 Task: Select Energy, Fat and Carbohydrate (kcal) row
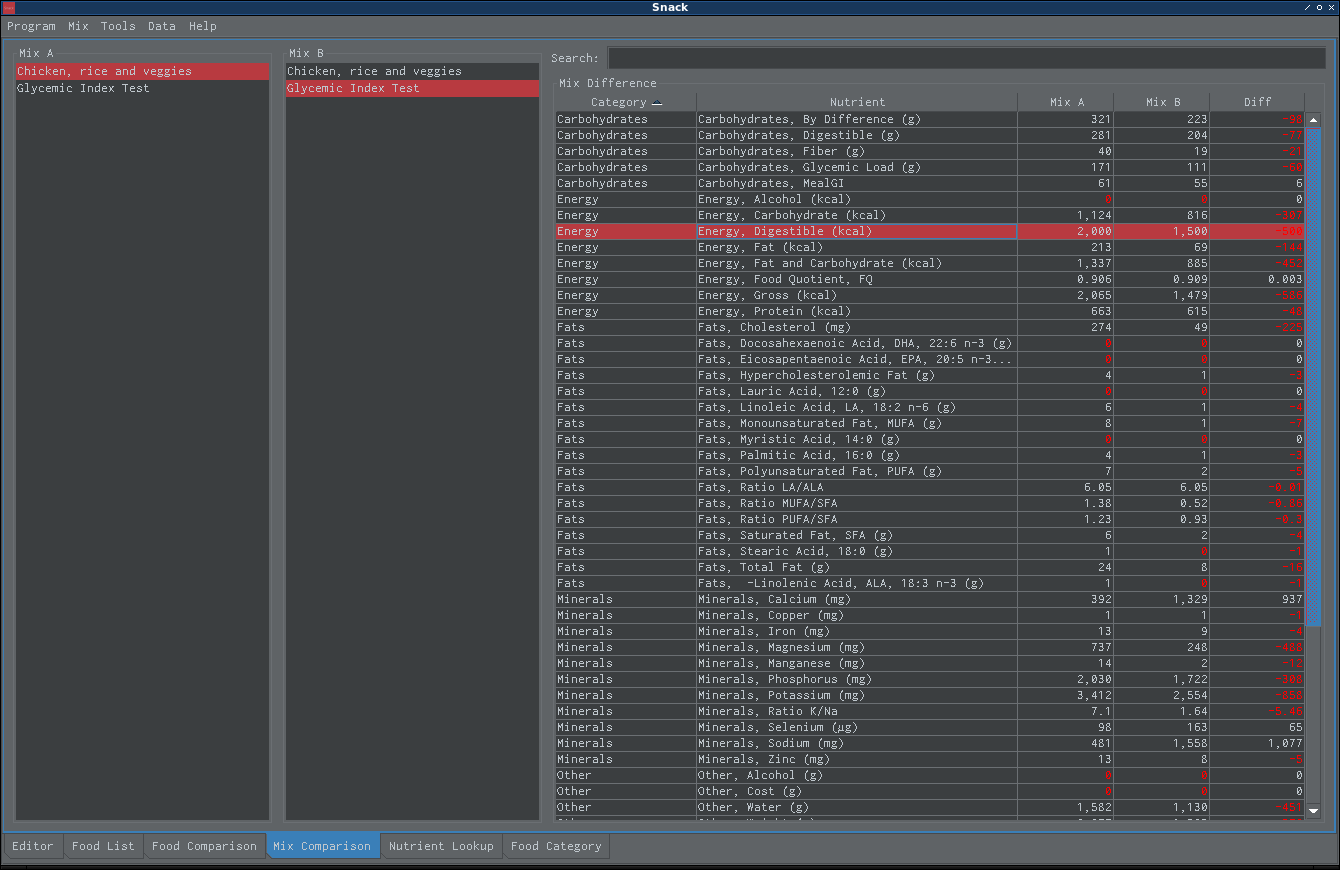tap(929, 263)
